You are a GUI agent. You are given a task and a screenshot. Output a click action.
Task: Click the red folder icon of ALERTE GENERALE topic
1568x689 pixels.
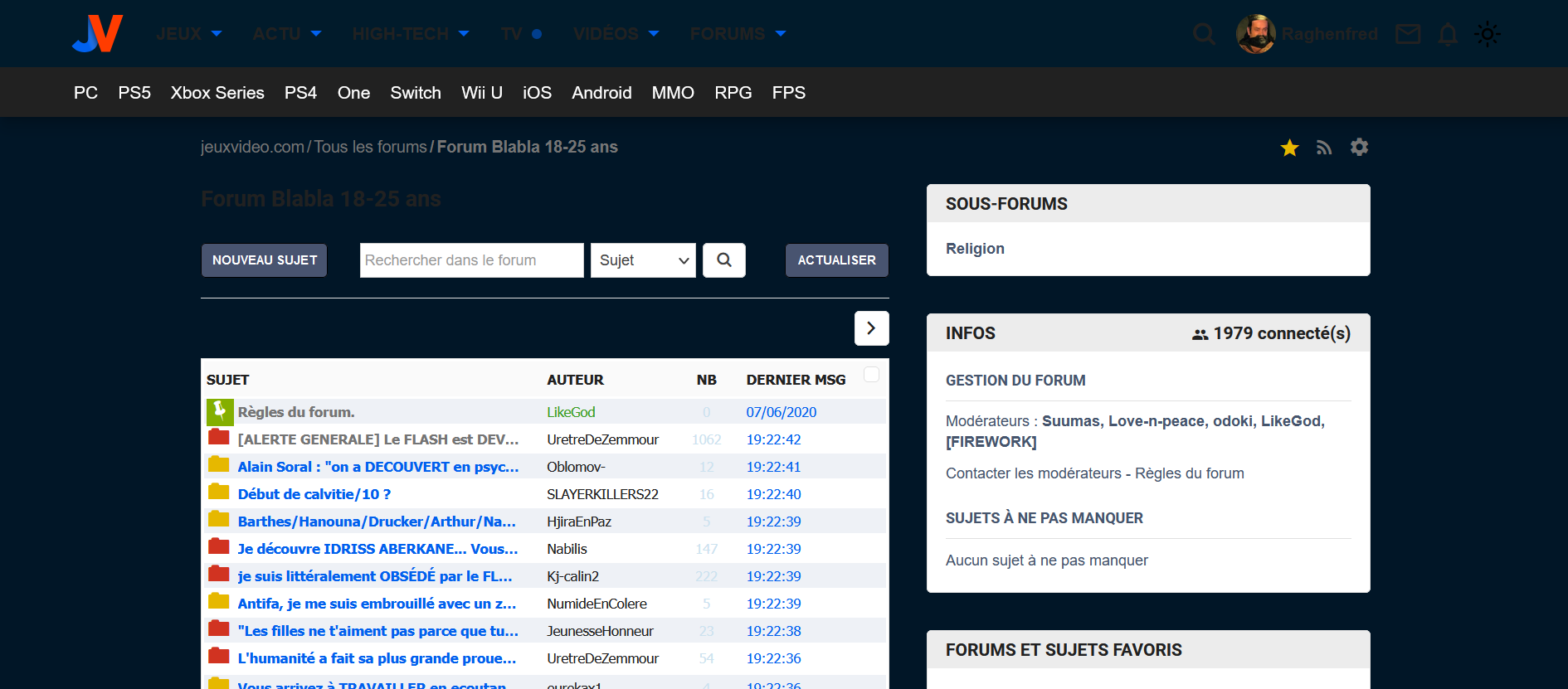pyautogui.click(x=219, y=437)
